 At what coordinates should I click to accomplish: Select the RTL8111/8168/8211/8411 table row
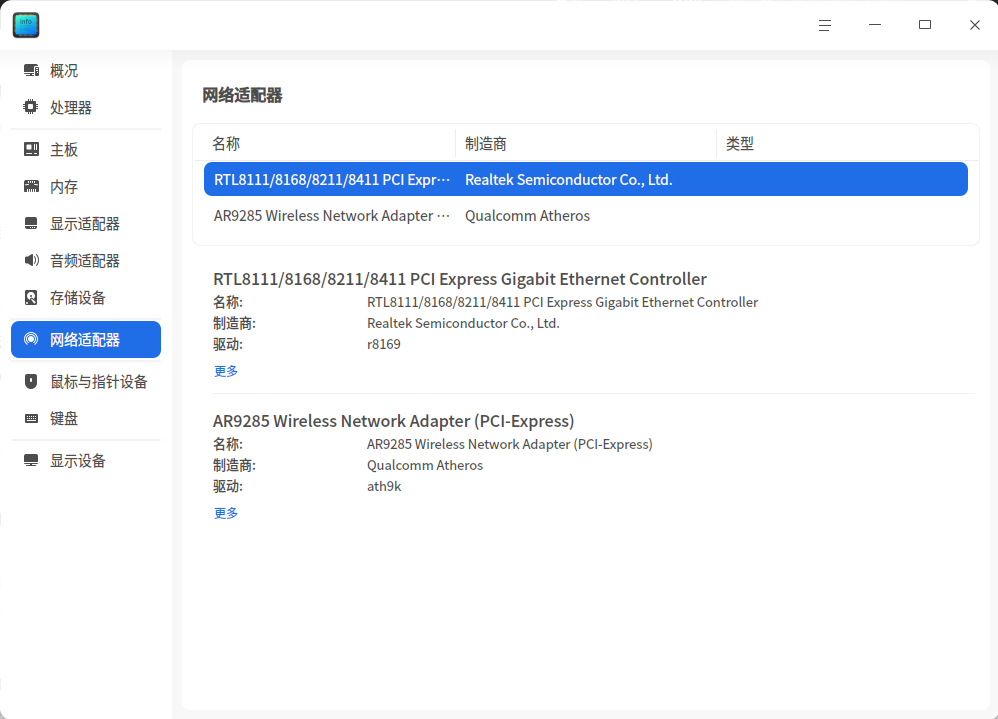[x=586, y=179]
